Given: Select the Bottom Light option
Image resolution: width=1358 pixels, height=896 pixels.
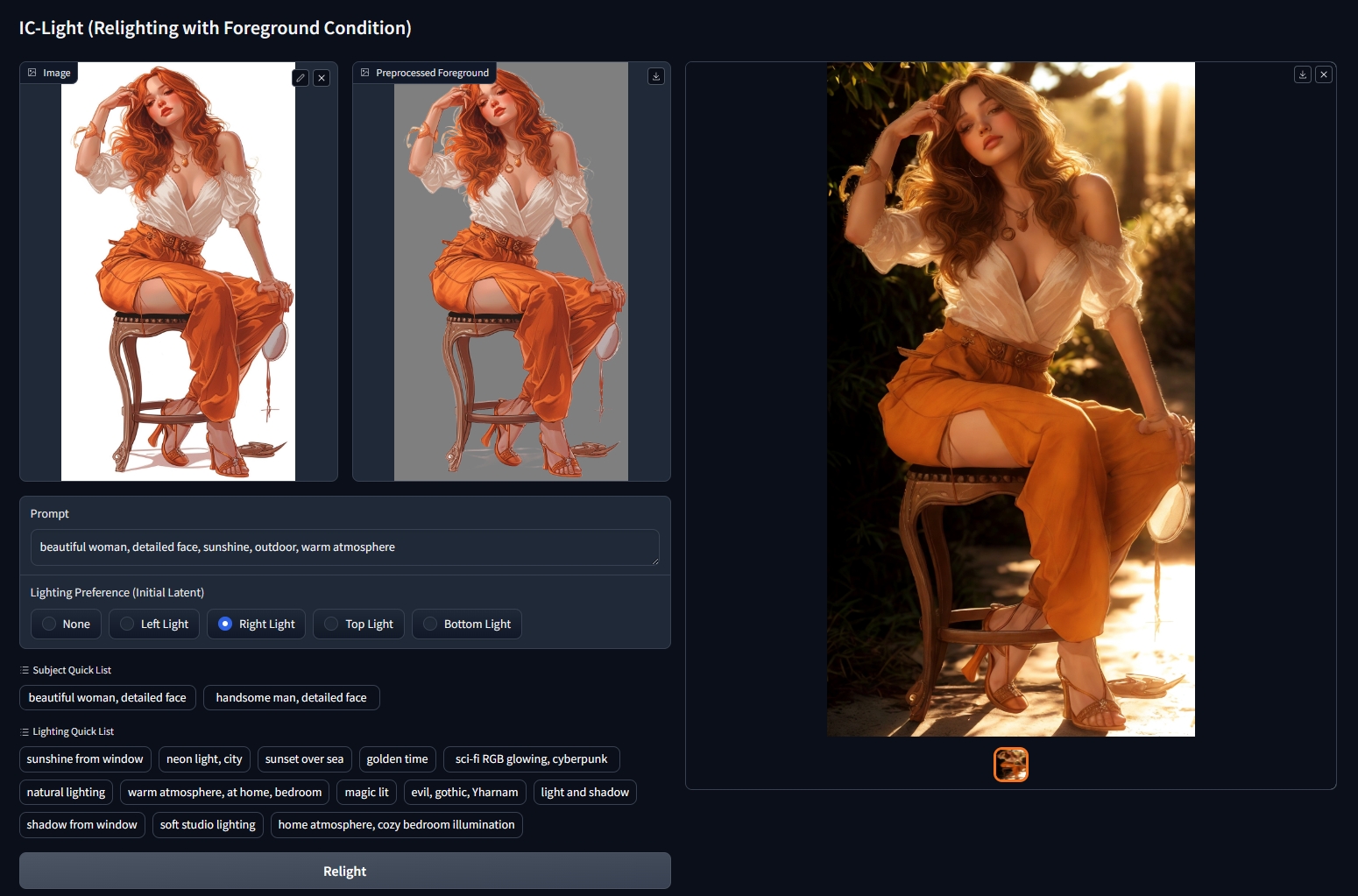Looking at the screenshot, I should click(x=466, y=624).
